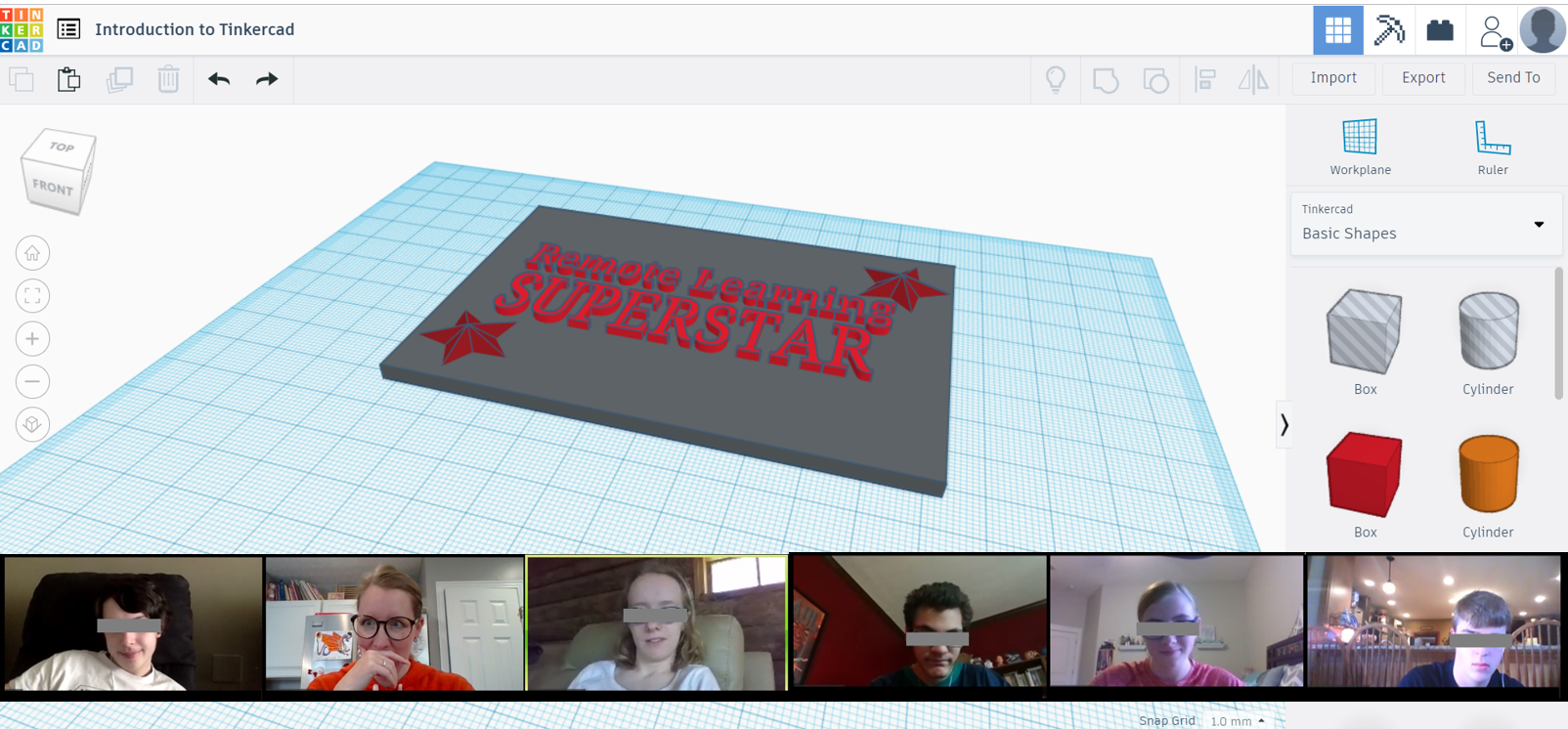Fit all in view icon
The image size is (1568, 729).
coord(32,296)
